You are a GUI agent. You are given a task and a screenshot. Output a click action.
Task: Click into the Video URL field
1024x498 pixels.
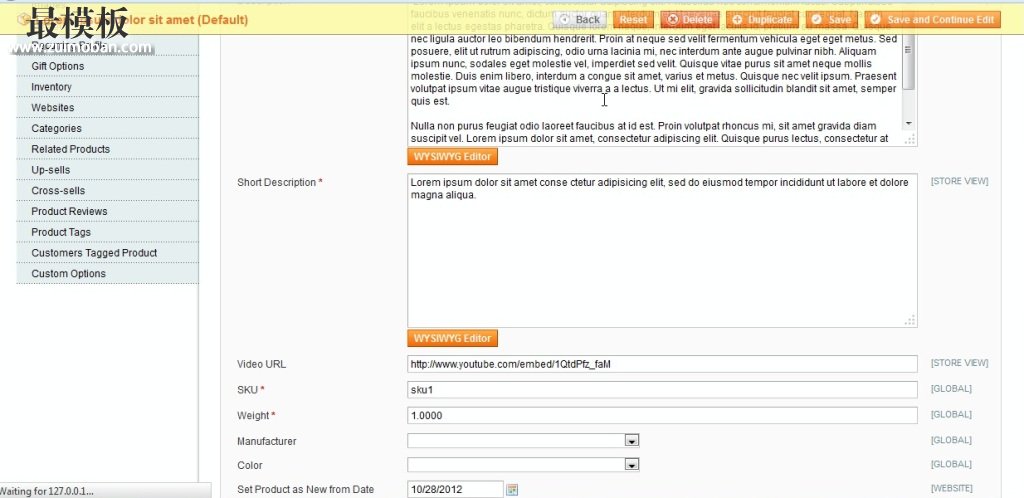(662, 364)
